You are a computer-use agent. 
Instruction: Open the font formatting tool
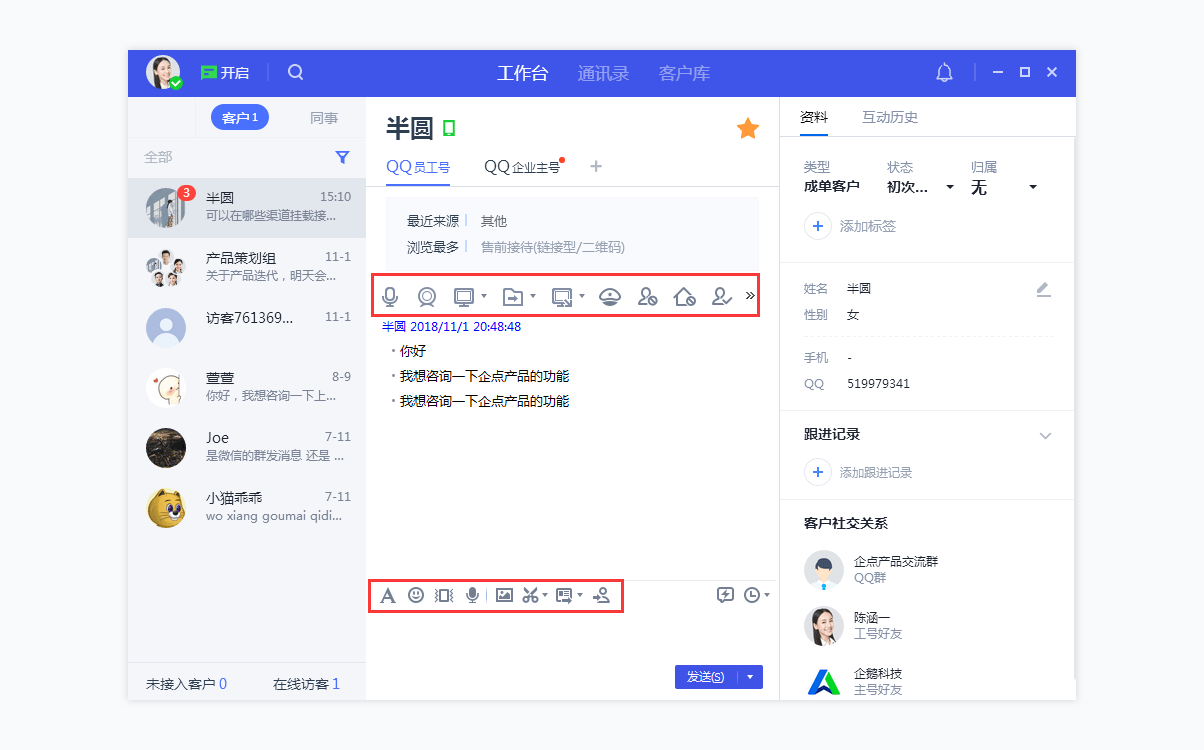click(x=388, y=594)
